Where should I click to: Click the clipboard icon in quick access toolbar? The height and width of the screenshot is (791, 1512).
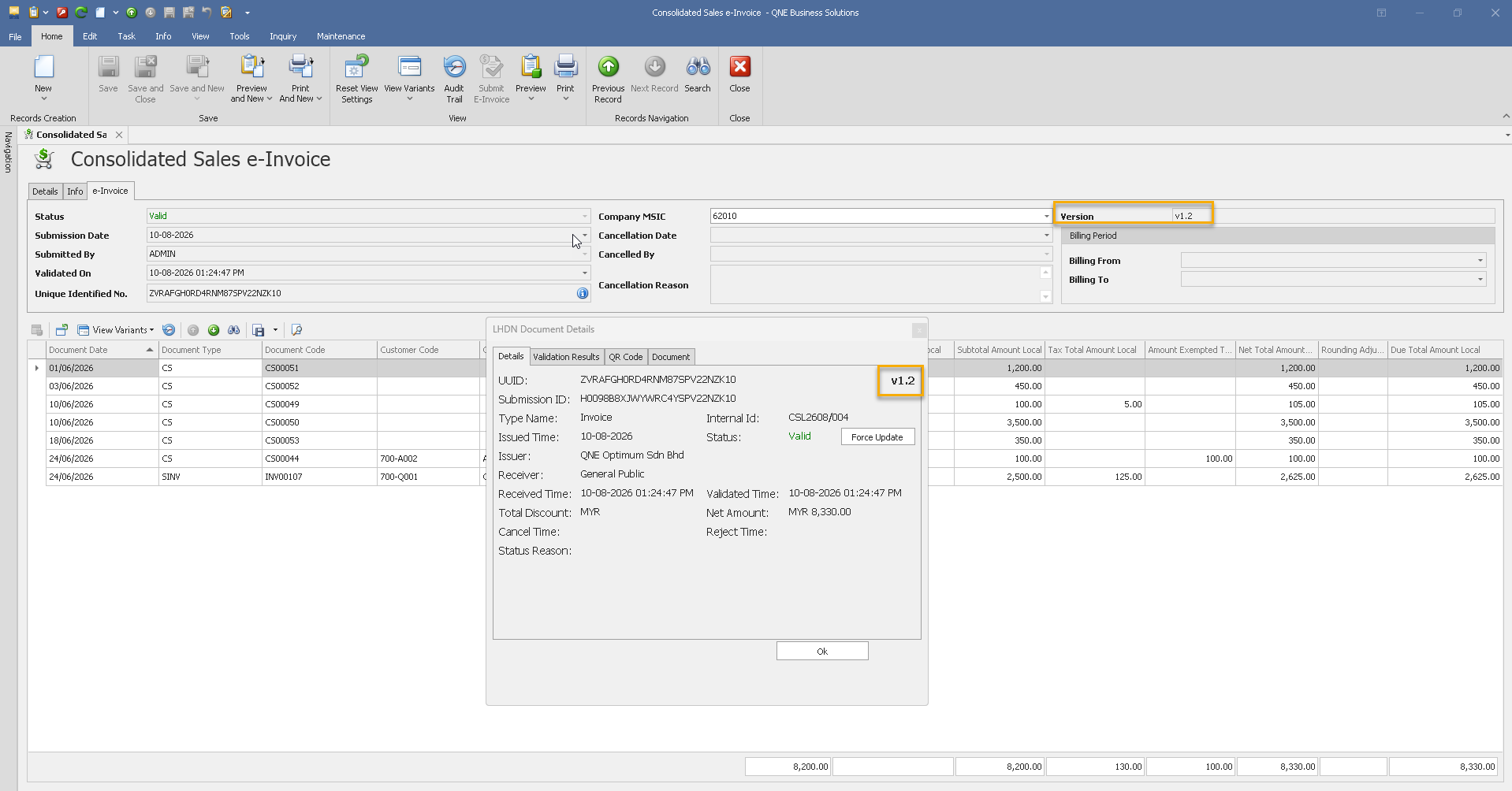click(x=33, y=13)
